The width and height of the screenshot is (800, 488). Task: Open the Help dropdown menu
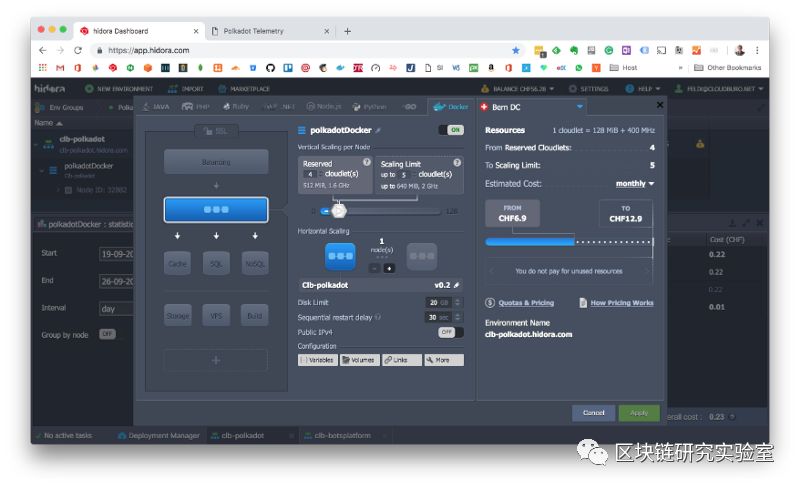(x=642, y=89)
